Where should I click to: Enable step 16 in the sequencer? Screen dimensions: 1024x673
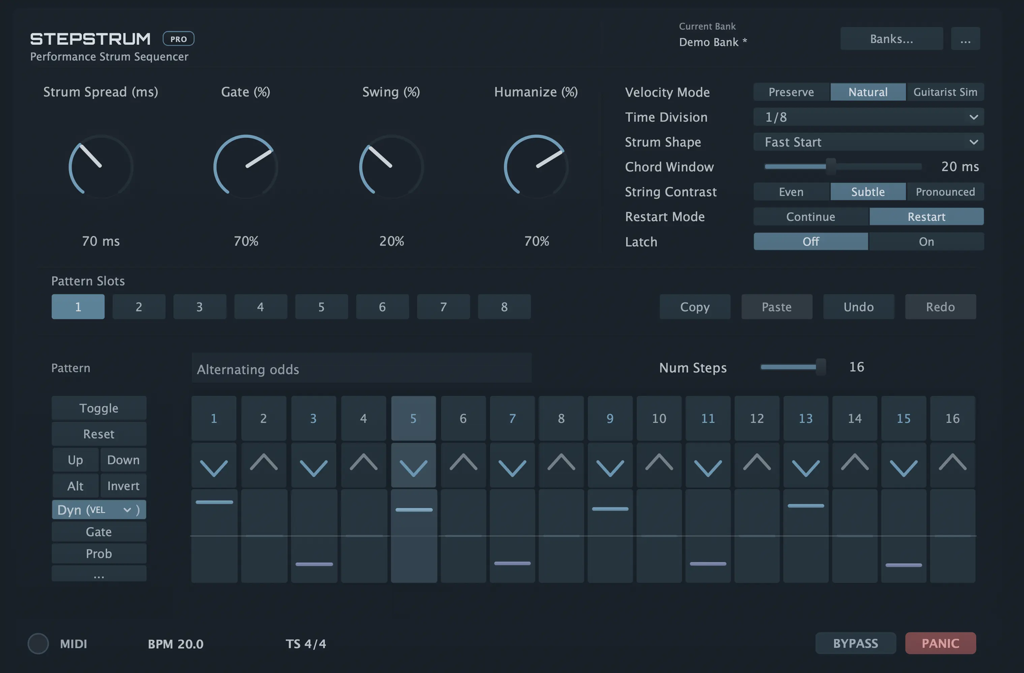[953, 418]
